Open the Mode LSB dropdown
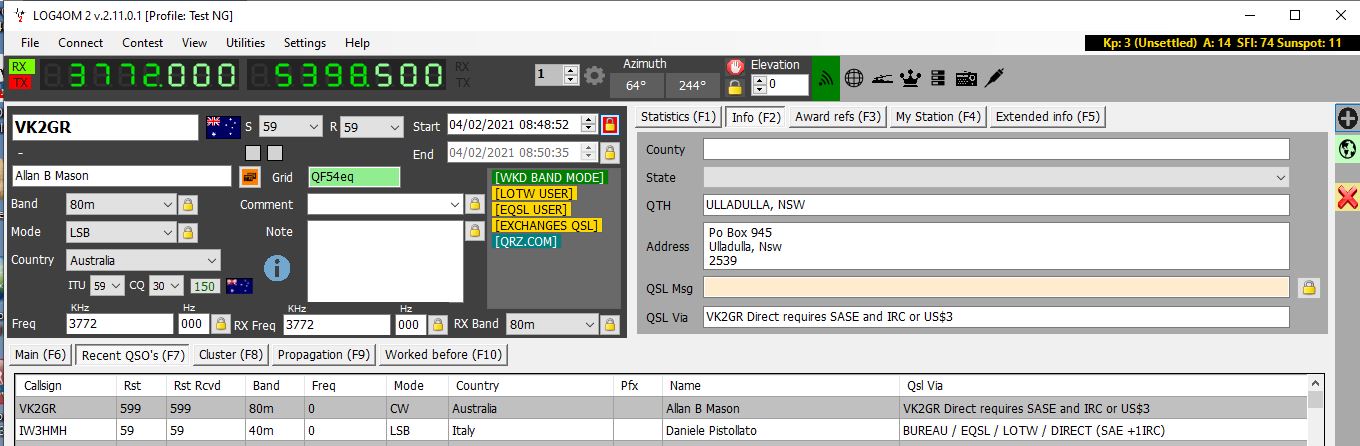 [121, 232]
